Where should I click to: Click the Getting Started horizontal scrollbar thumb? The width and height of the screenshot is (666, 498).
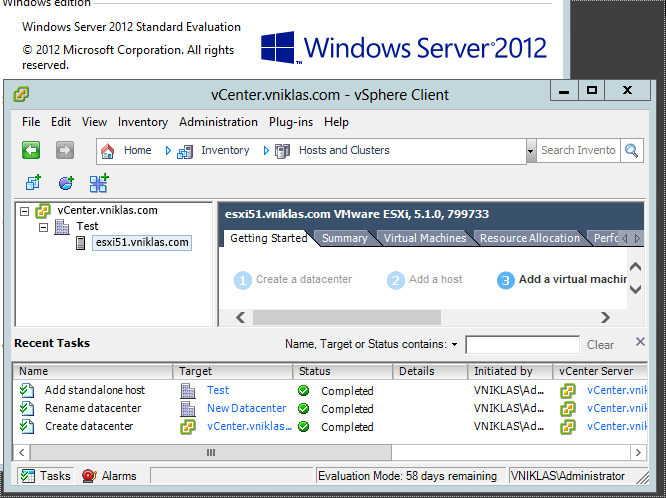(347, 317)
